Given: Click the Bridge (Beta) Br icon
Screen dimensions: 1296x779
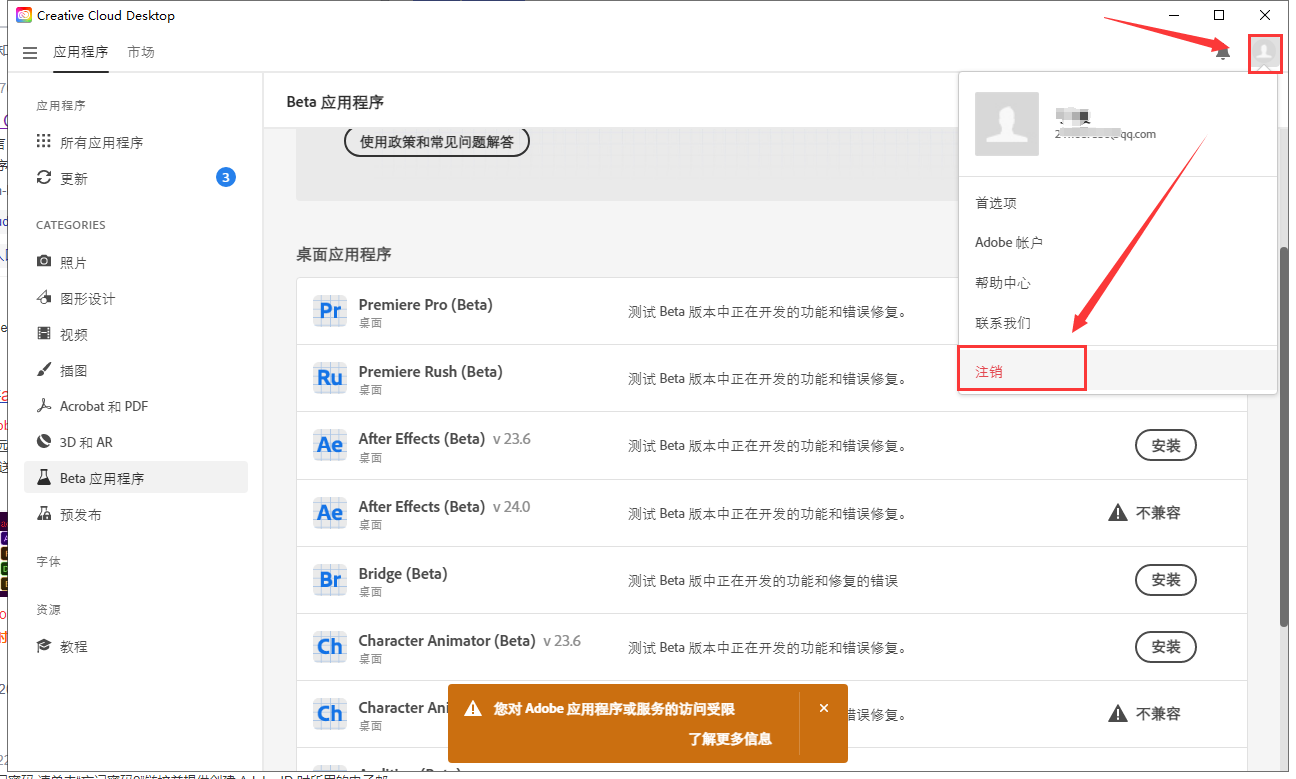Looking at the screenshot, I should [330, 580].
